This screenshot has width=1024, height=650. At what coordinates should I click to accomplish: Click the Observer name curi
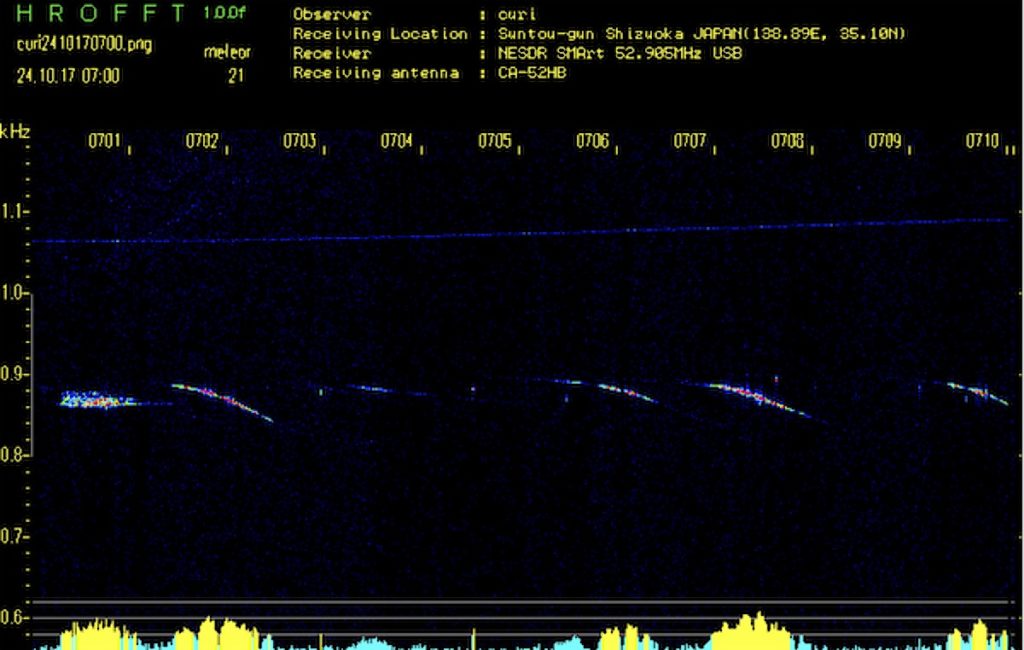514,15
